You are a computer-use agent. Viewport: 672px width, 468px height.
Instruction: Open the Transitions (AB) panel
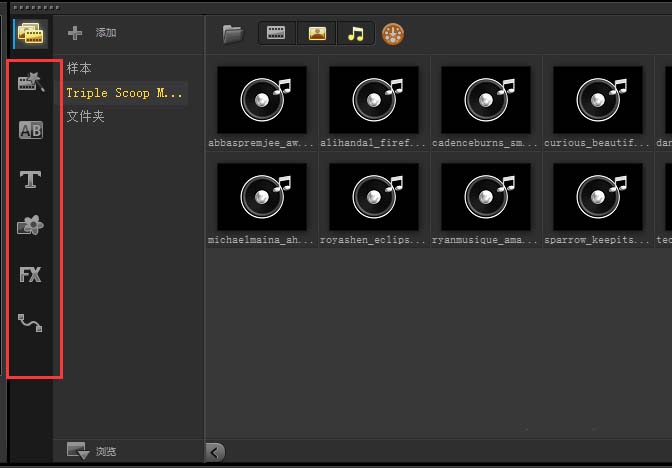coord(31,130)
